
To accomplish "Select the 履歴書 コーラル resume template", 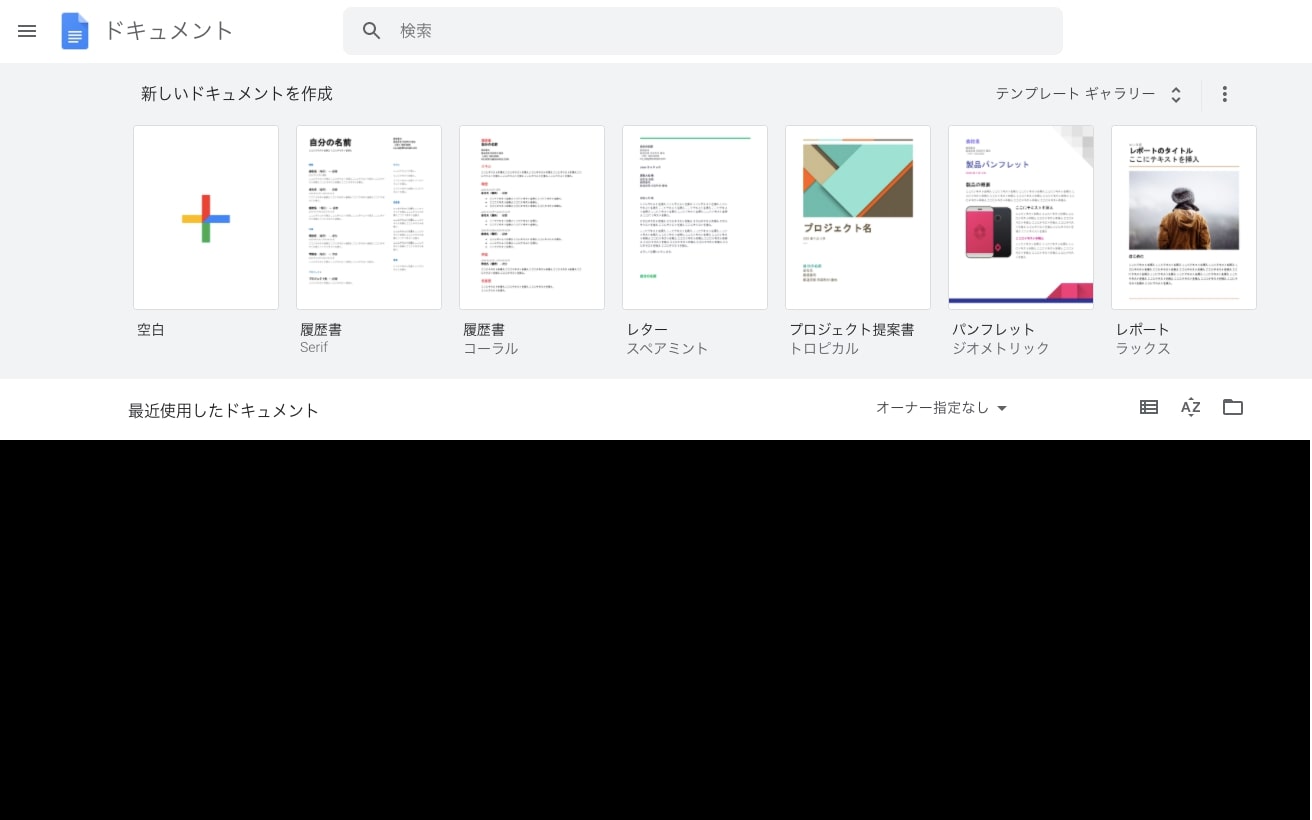I will coord(532,217).
